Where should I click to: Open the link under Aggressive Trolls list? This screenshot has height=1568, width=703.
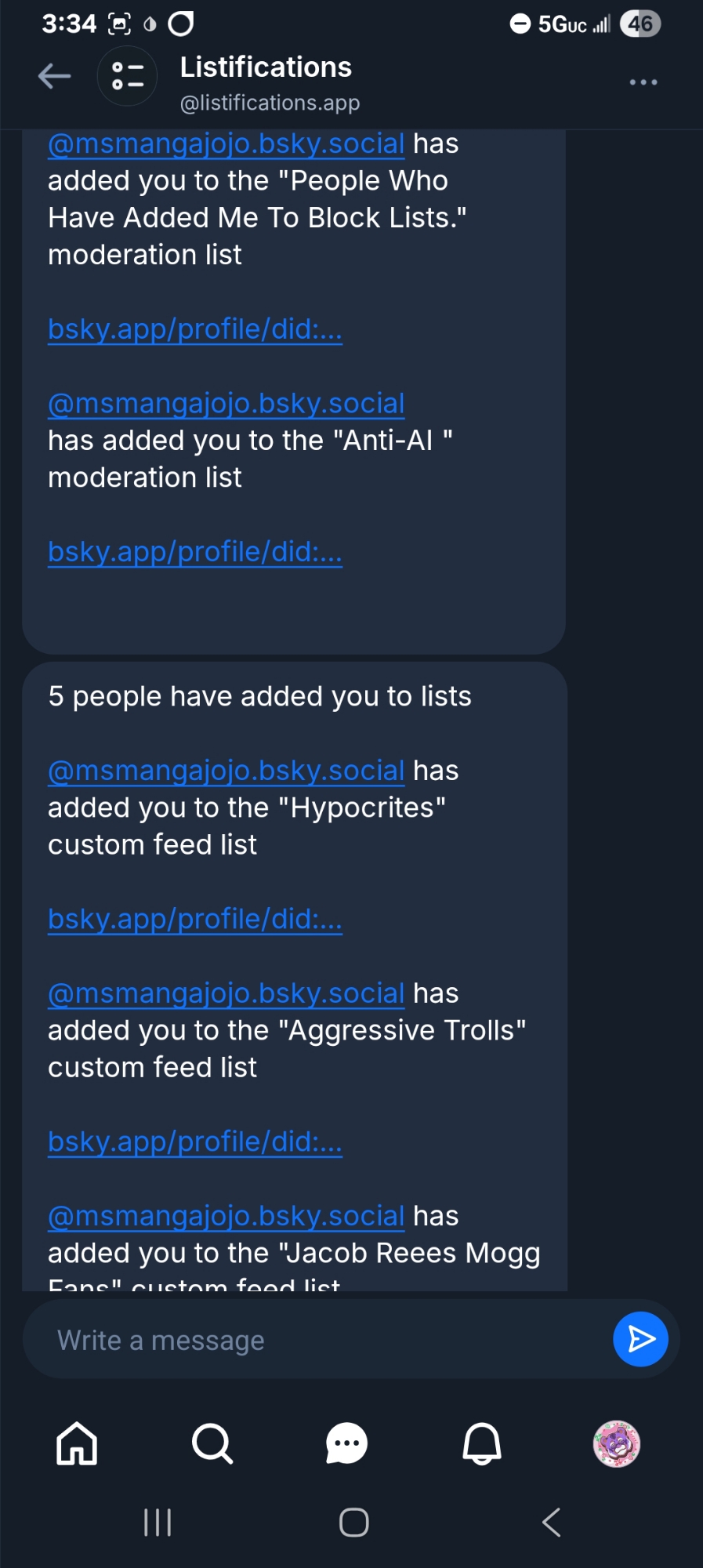tap(195, 1142)
